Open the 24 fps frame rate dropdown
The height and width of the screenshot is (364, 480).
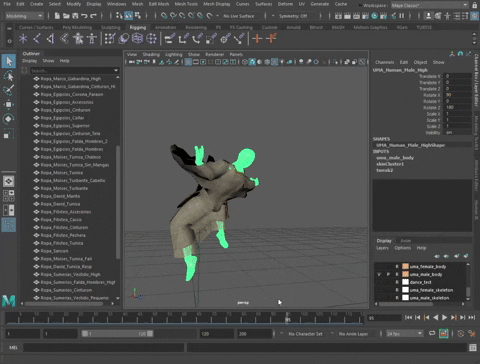tap(404, 333)
